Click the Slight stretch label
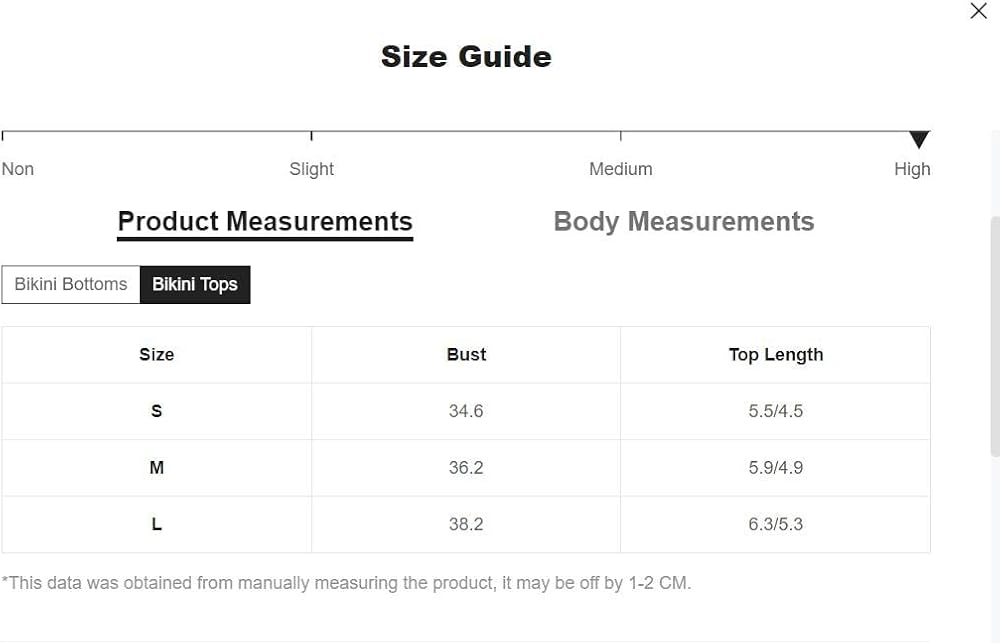 (x=312, y=169)
